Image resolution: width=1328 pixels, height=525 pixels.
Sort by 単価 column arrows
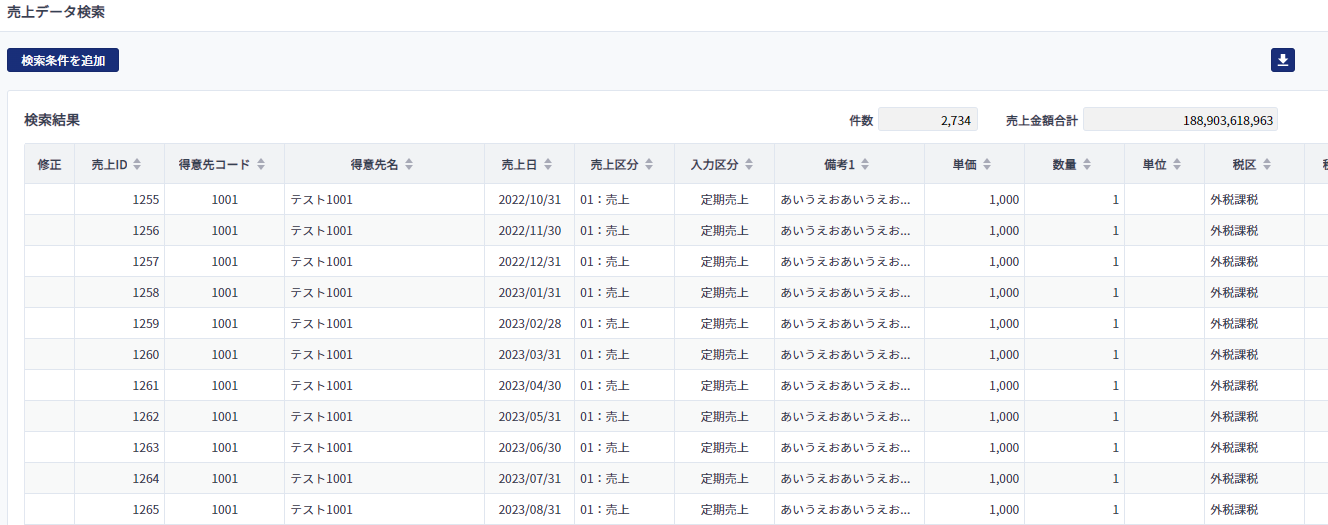[x=987, y=164]
